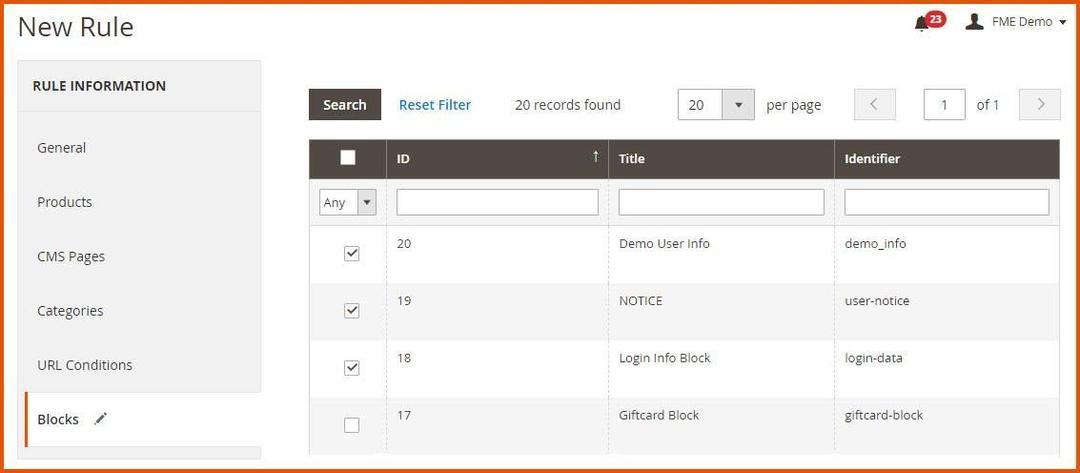Screen dimensions: 1080x473
Task: Click the user account avatar icon
Action: coord(974,22)
